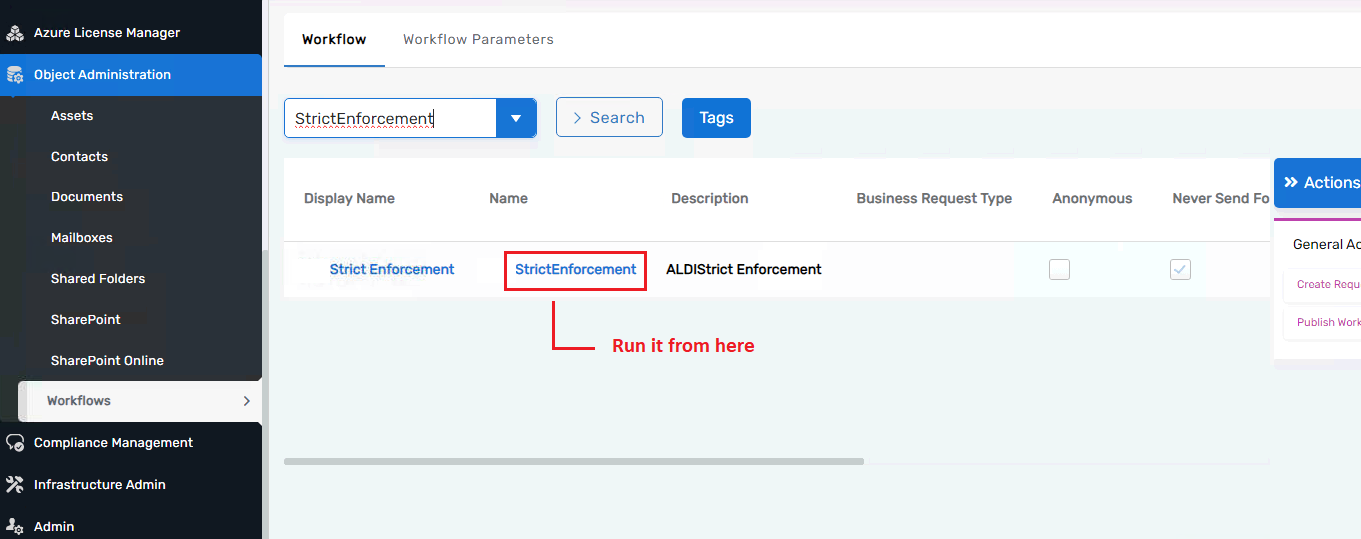Open Documents in the sidebar

(87, 197)
